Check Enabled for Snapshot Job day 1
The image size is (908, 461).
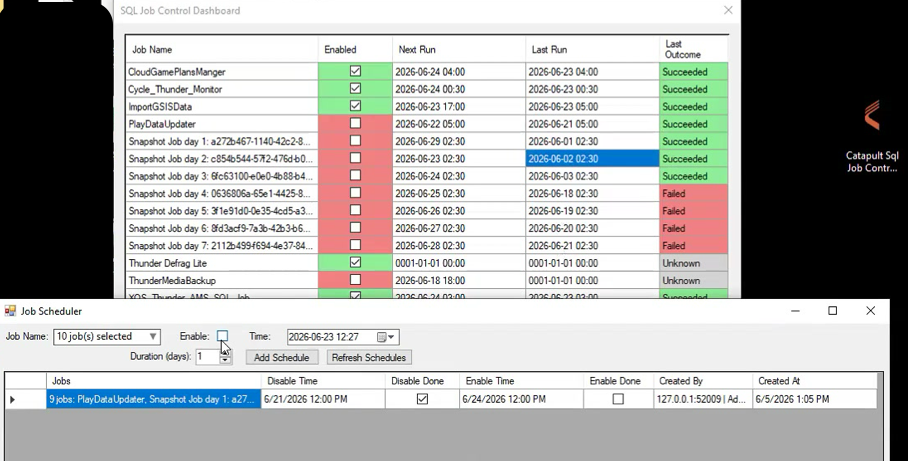[355, 141]
